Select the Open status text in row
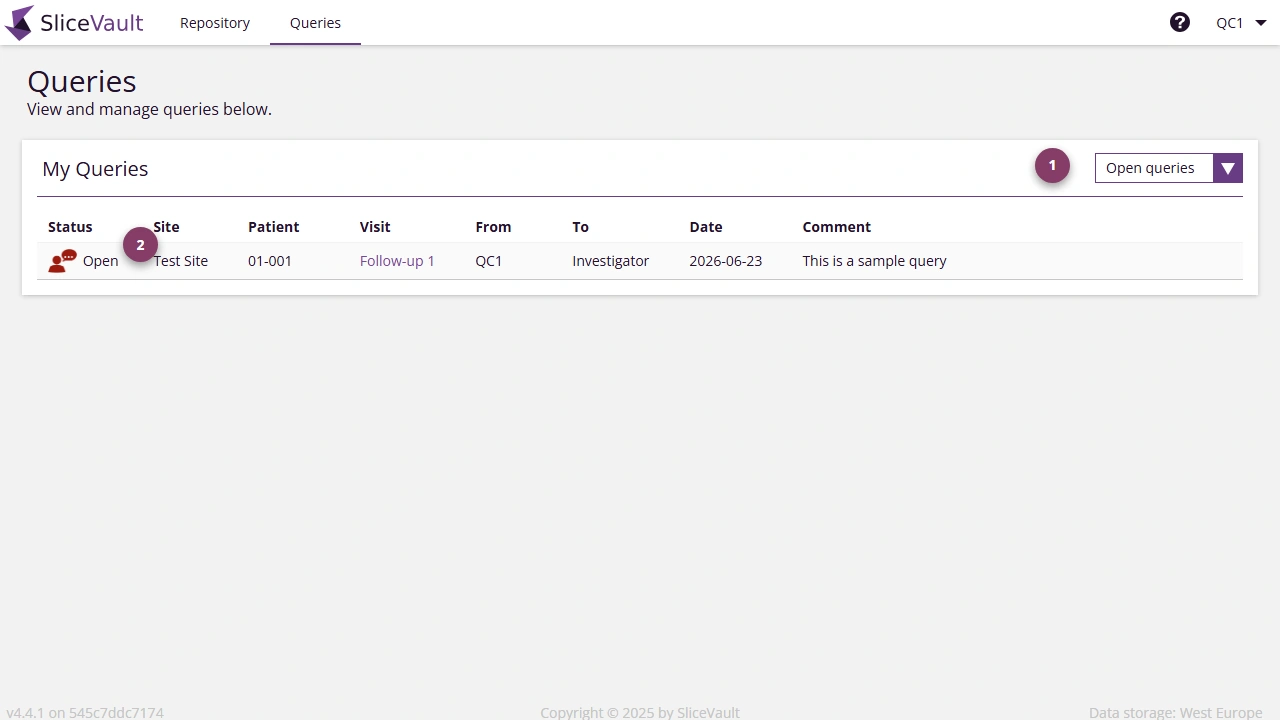The width and height of the screenshot is (1280, 720). pos(100,261)
